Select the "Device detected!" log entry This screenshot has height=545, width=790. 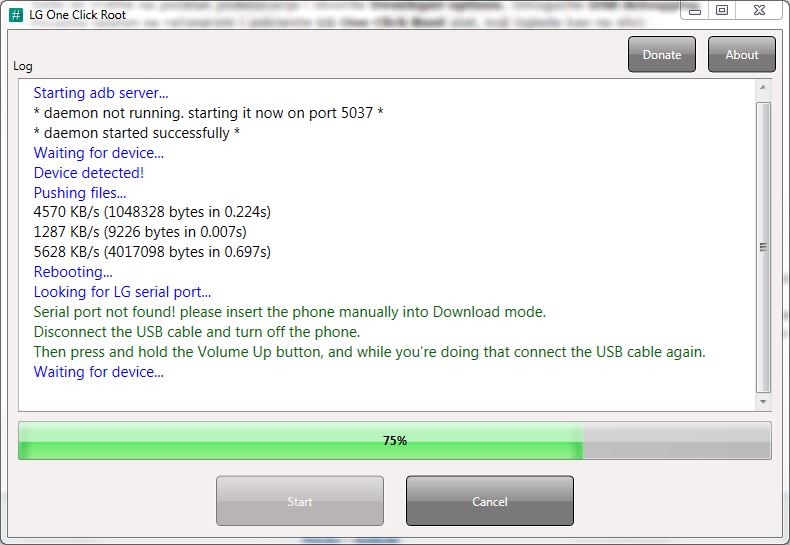click(x=89, y=173)
